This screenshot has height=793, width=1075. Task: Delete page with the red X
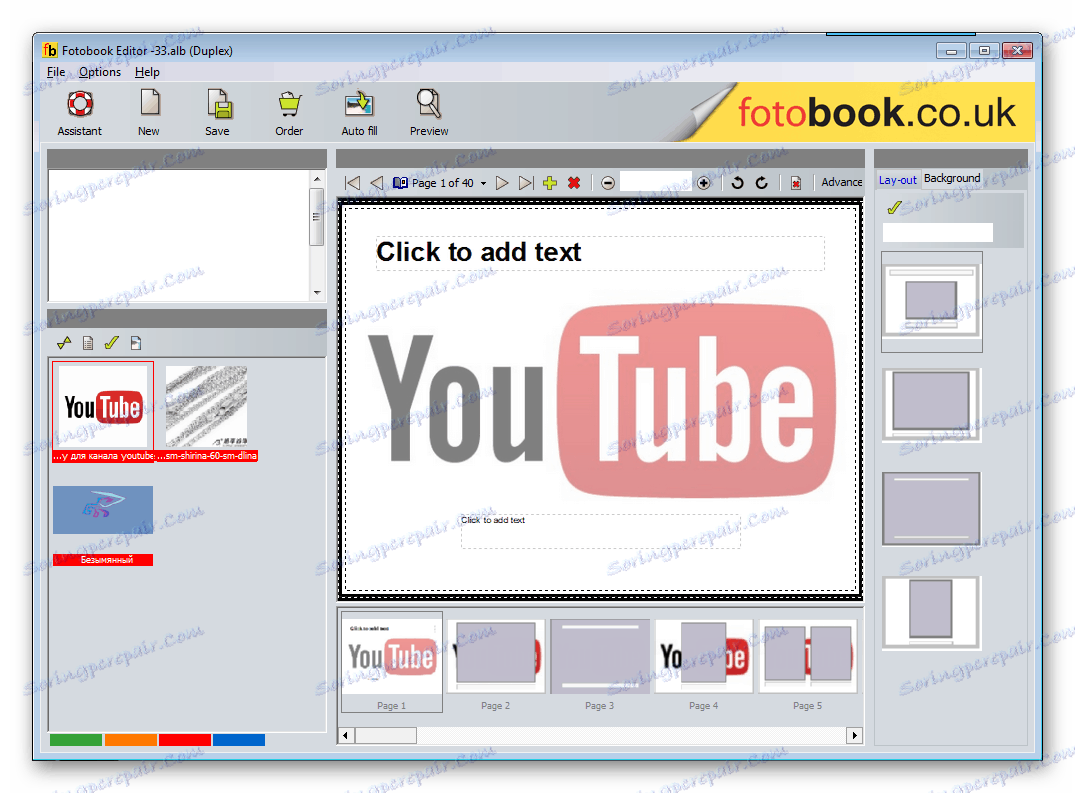click(575, 183)
